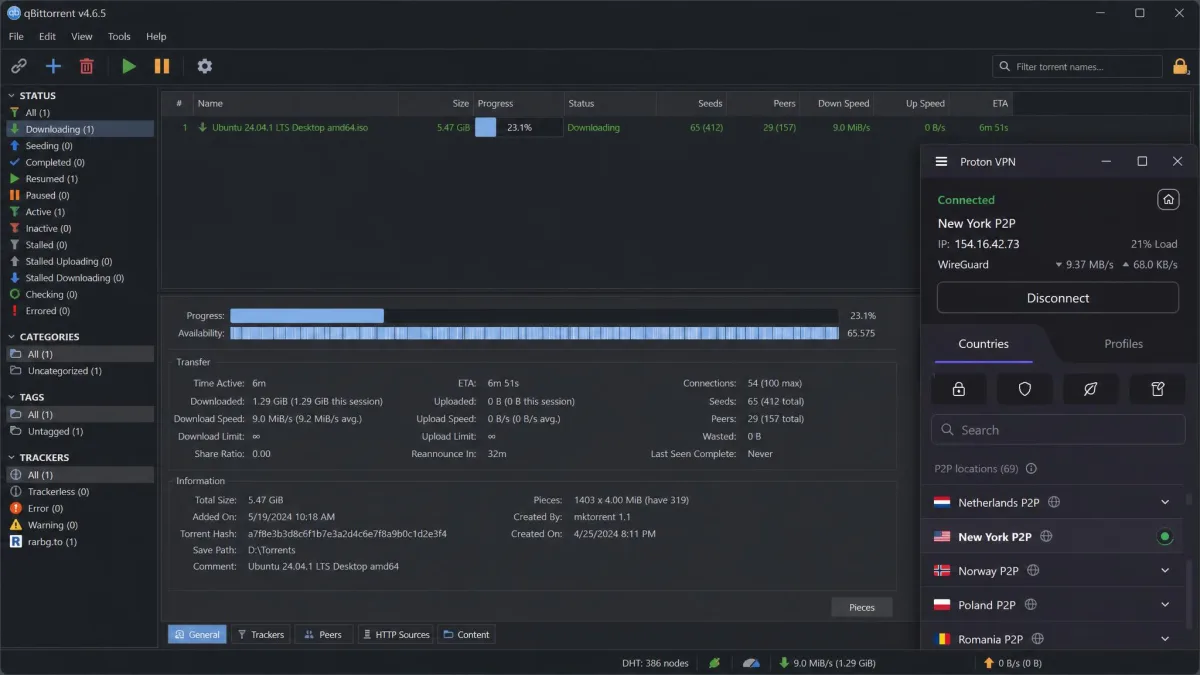Collapse the CATEGORIES section

click(x=12, y=337)
